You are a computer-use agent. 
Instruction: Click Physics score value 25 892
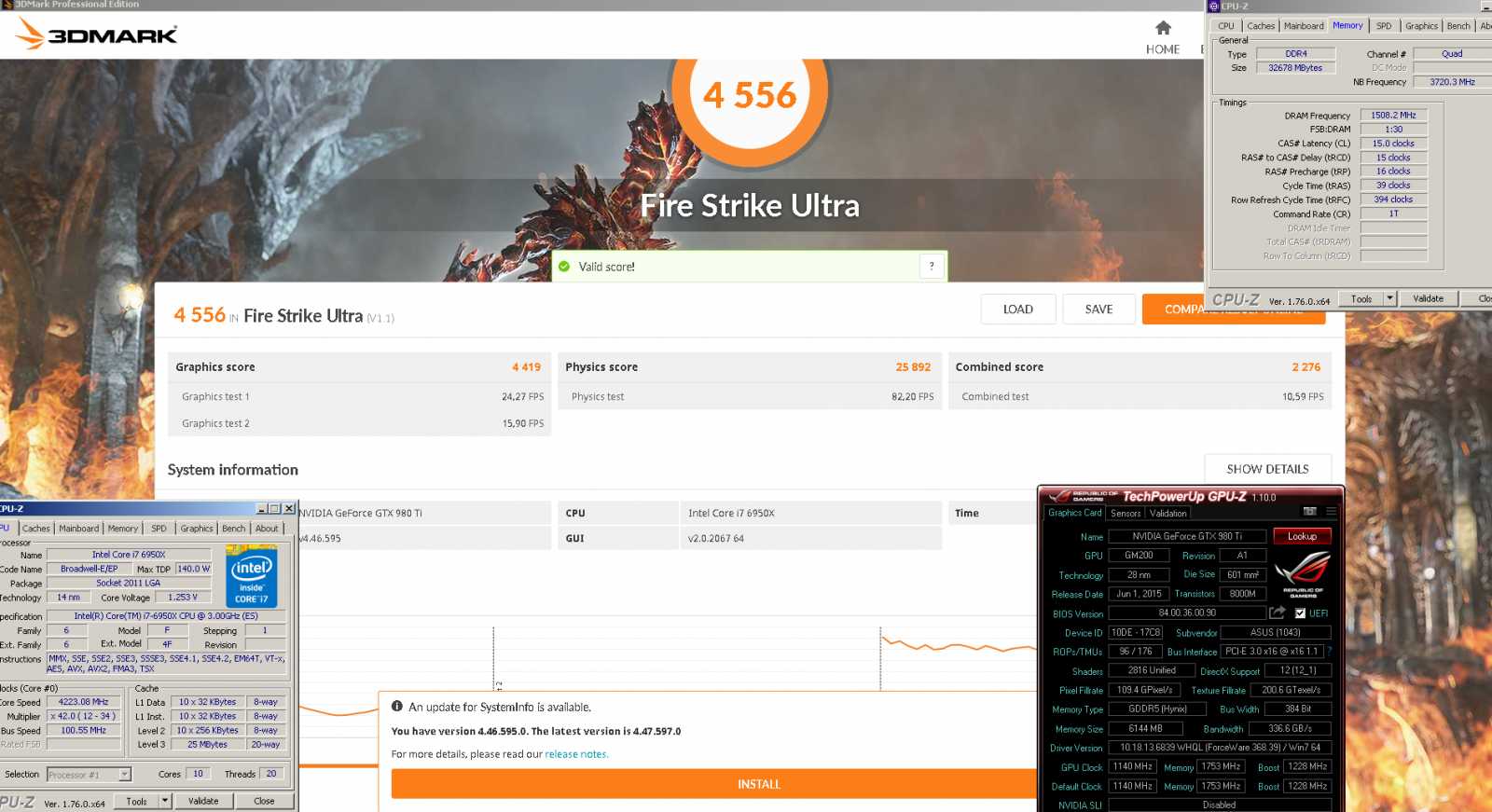click(913, 367)
